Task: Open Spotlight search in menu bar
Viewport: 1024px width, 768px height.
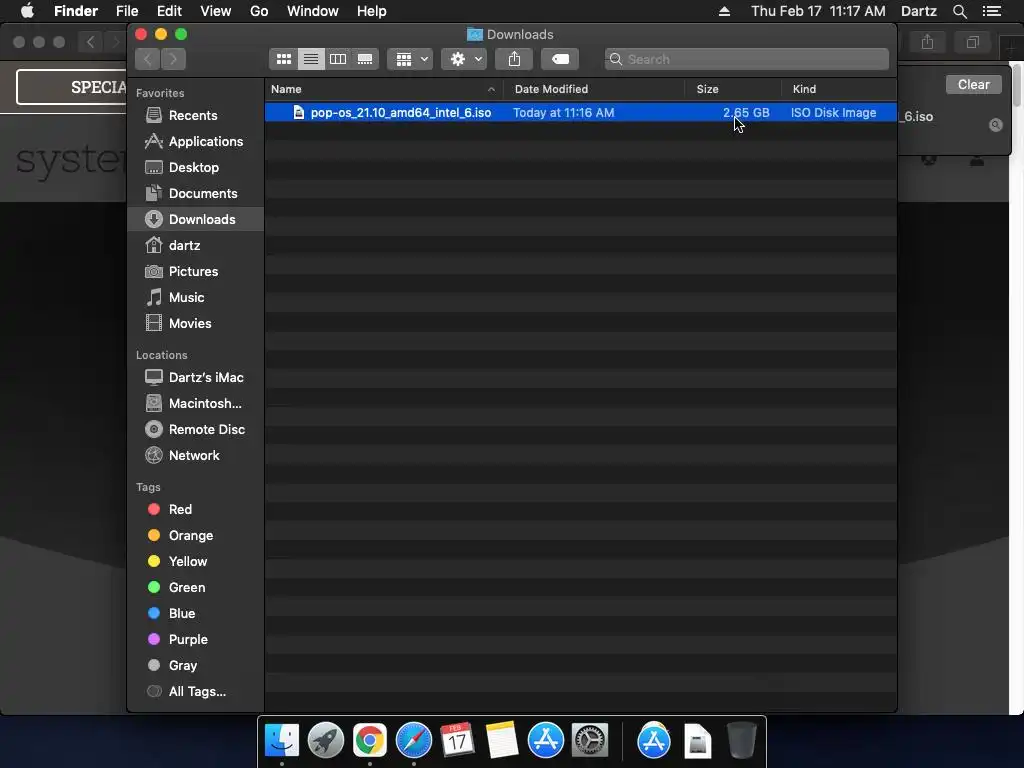Action: coord(959,11)
